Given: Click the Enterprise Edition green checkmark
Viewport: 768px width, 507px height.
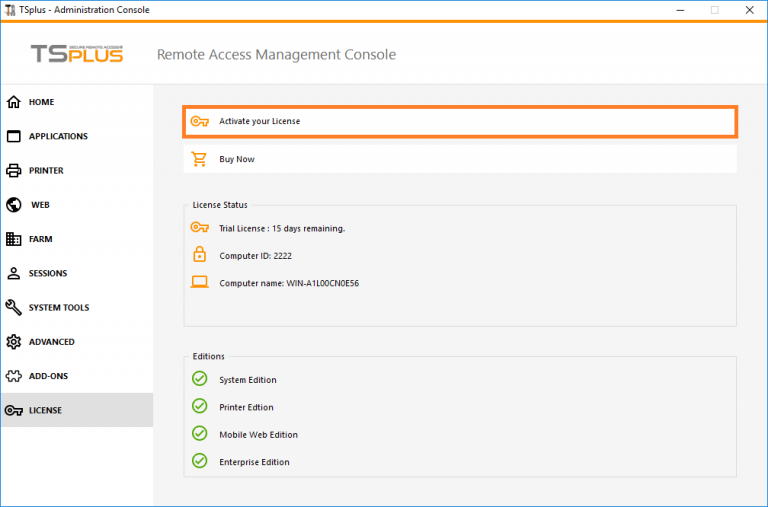Looking at the screenshot, I should (200, 461).
